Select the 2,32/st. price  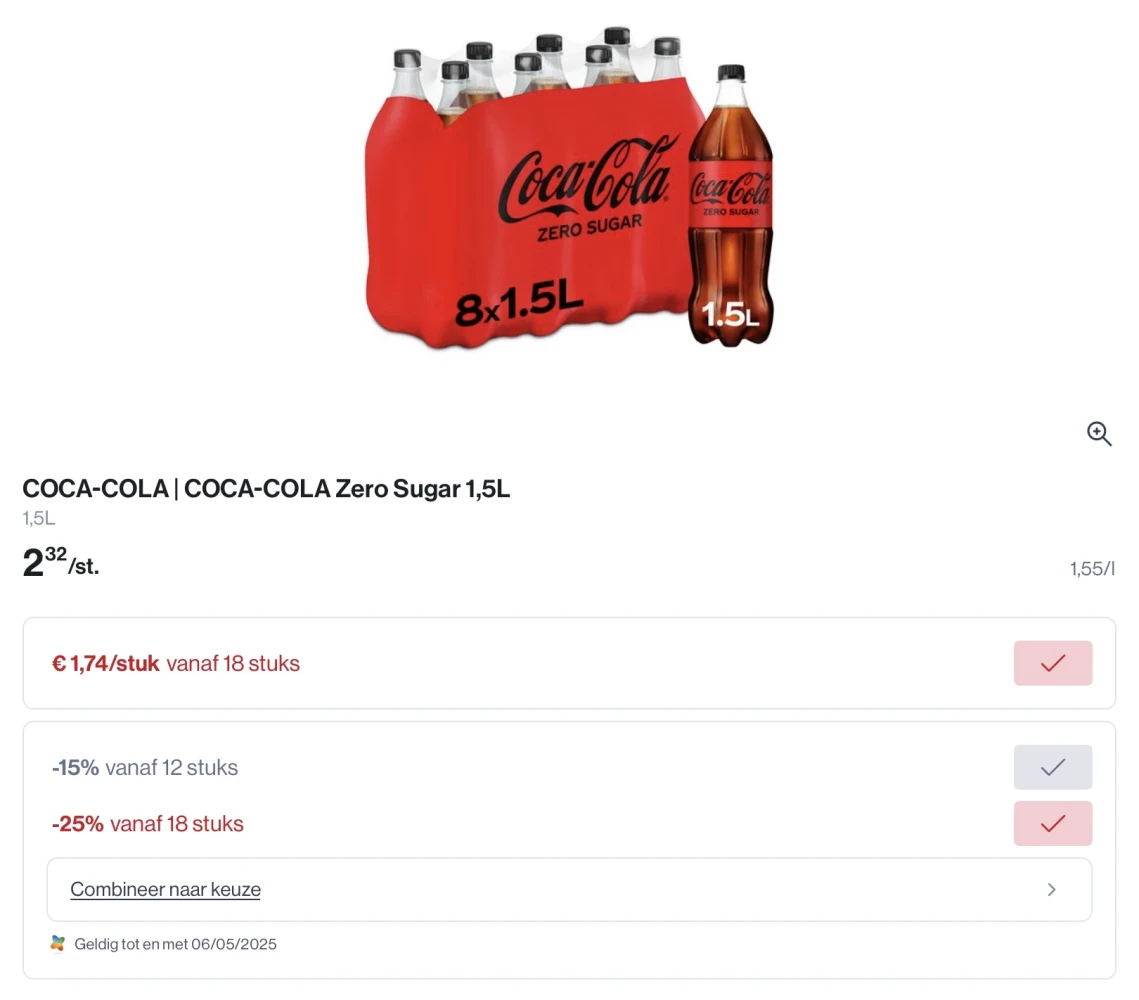pos(61,564)
